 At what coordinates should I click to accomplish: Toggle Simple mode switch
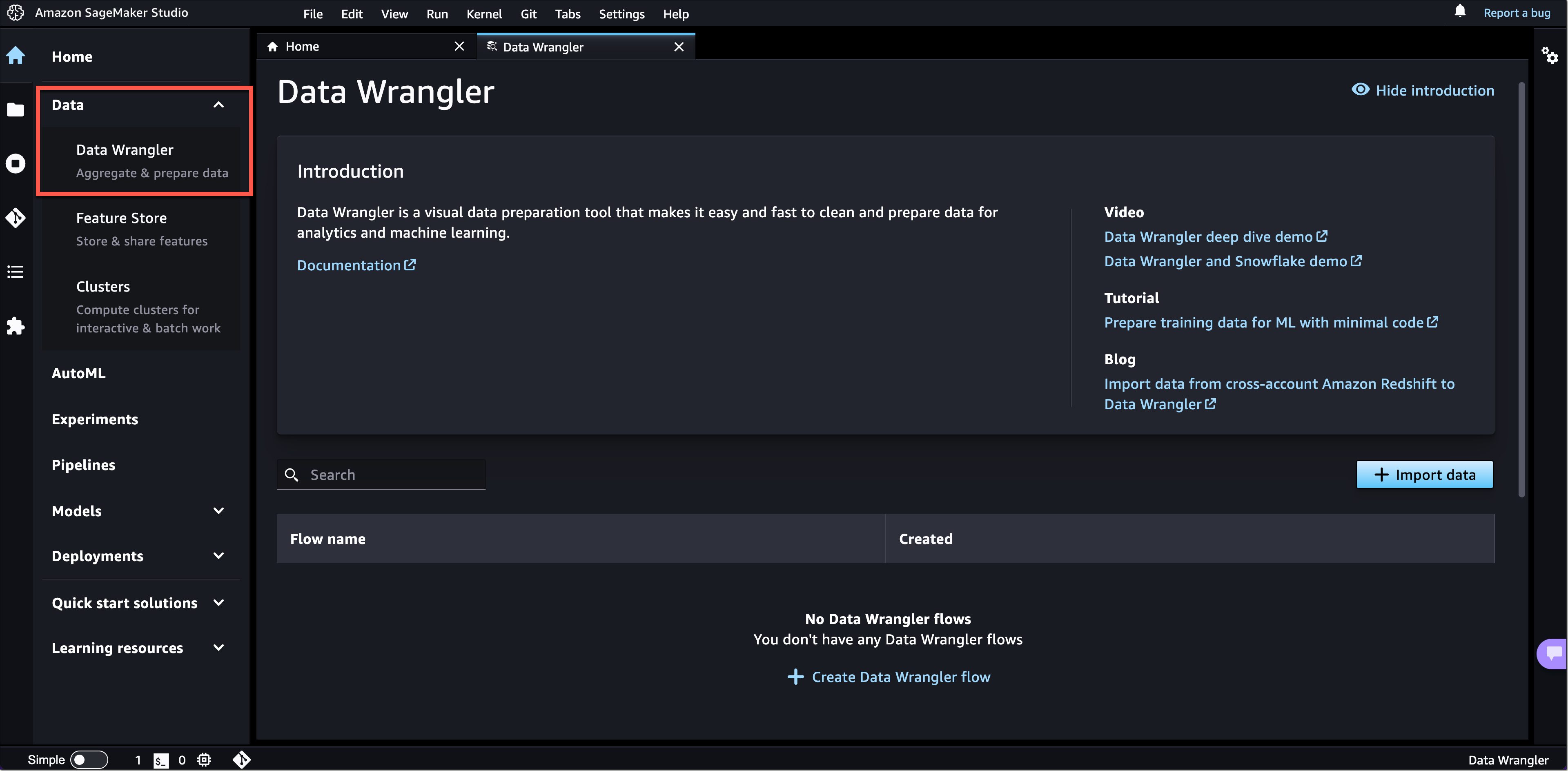(x=89, y=760)
